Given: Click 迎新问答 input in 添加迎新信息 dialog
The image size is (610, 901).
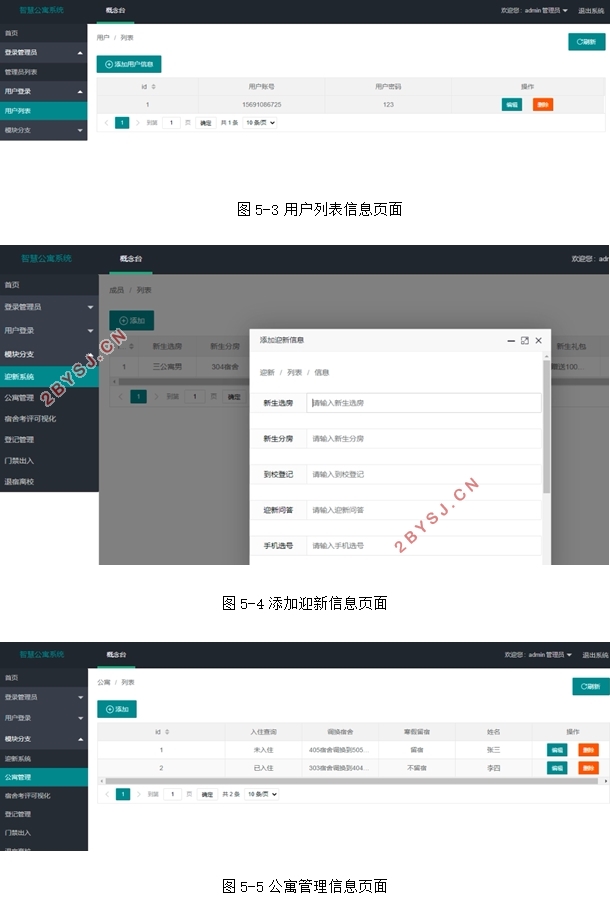Looking at the screenshot, I should tap(424, 510).
